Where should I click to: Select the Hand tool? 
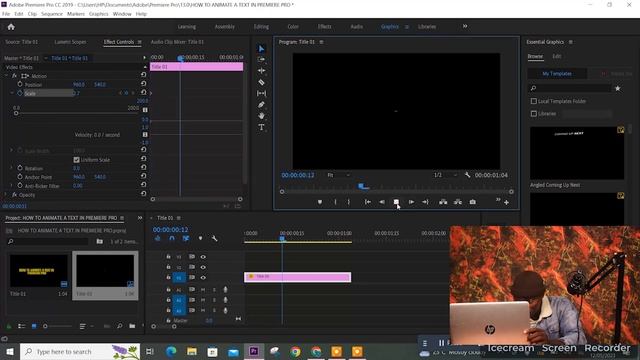tap(261, 116)
